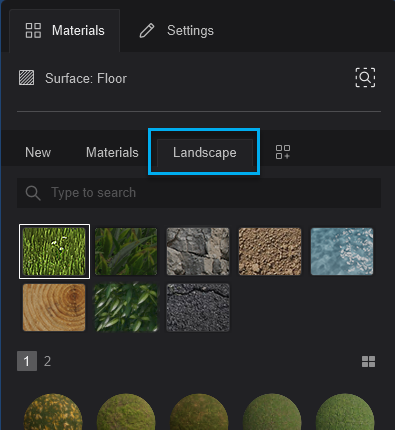Screen dimensions: 395x430
Task: Choose the dark cracked asphalt thumbnail
Action: point(198,307)
